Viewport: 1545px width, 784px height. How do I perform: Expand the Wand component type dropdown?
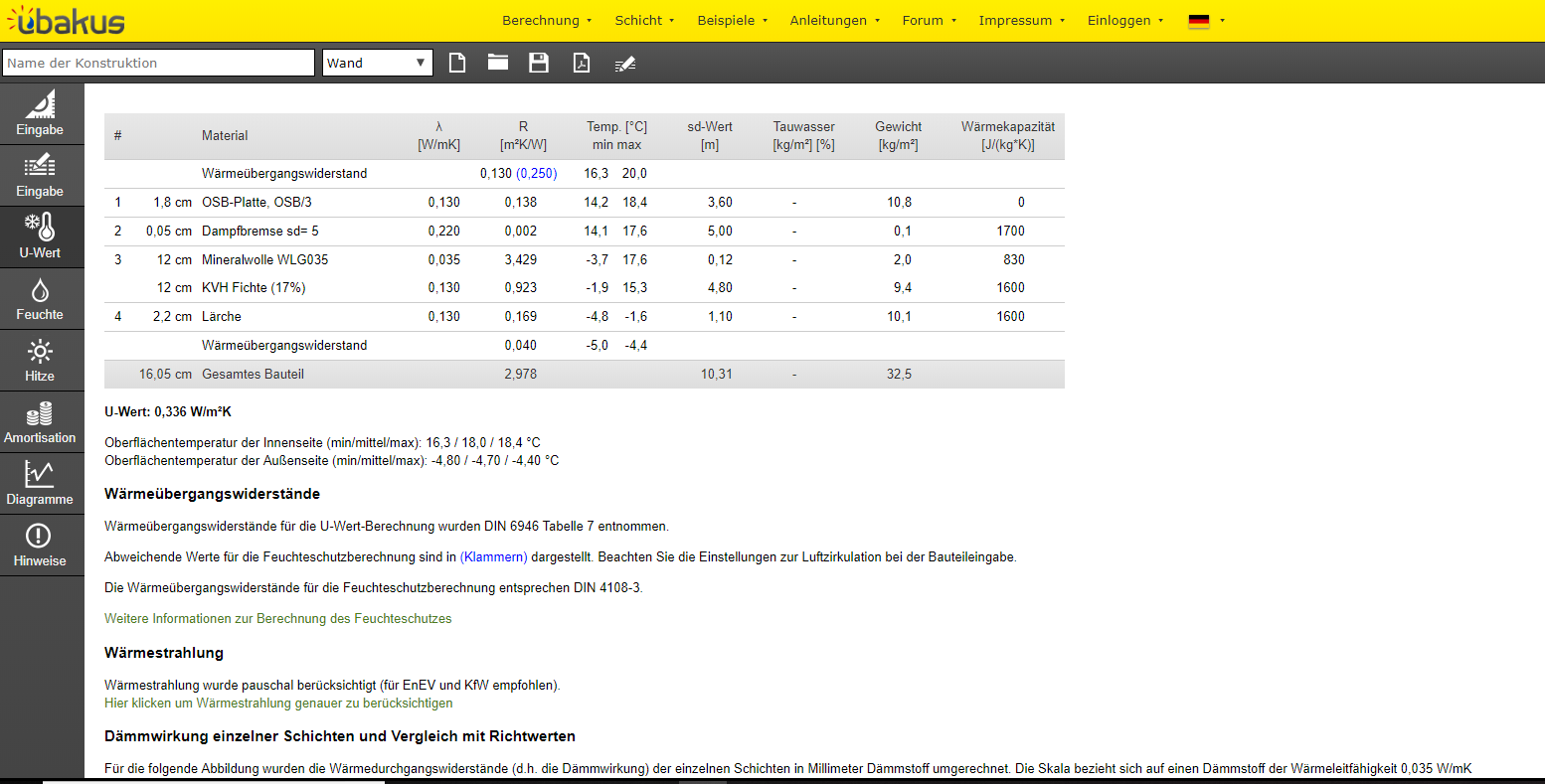tap(378, 63)
